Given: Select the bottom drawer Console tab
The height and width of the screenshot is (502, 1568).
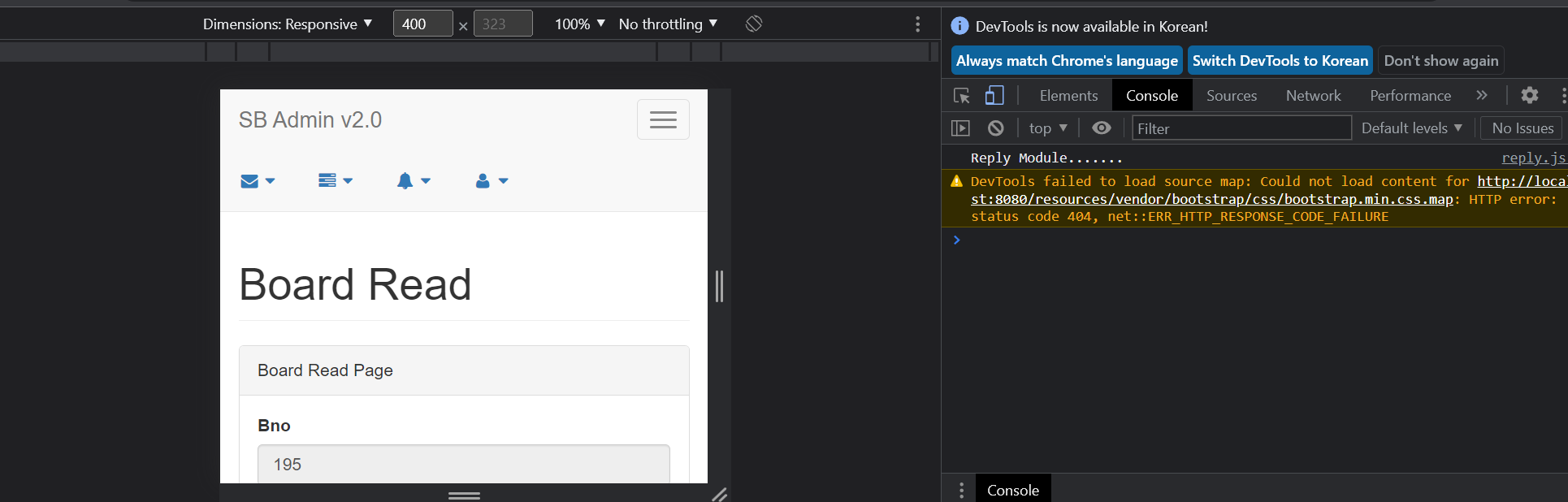Looking at the screenshot, I should (x=1013, y=490).
